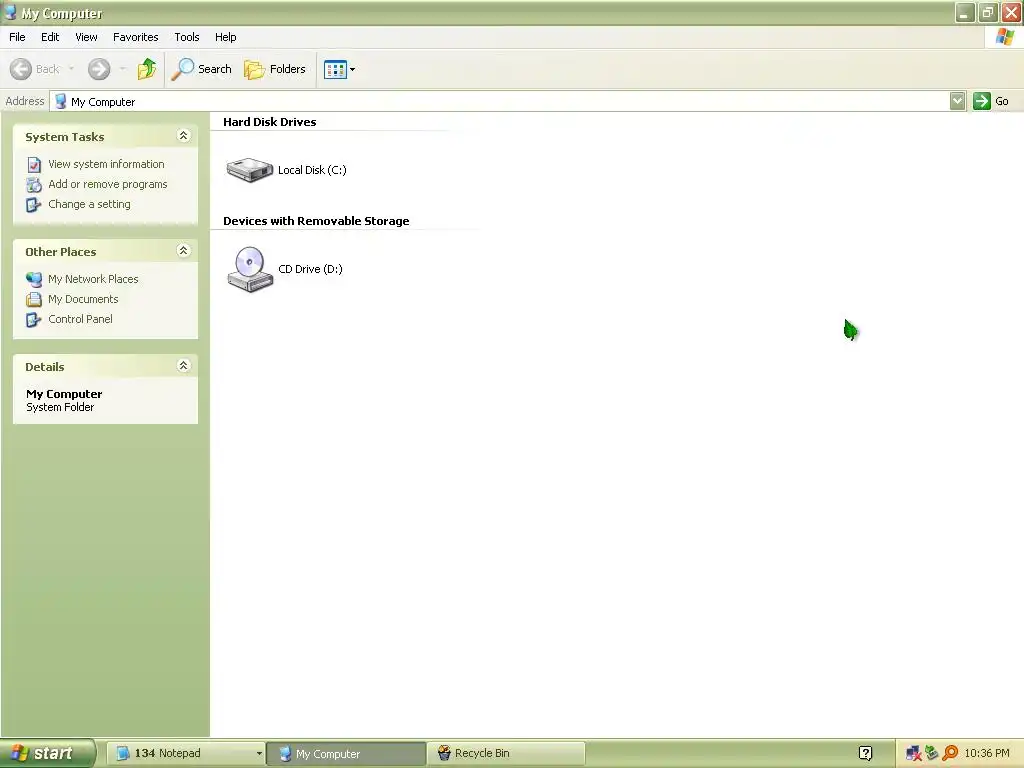Click Devices with Removable Storage header
The height and width of the screenshot is (768, 1024).
tap(316, 221)
